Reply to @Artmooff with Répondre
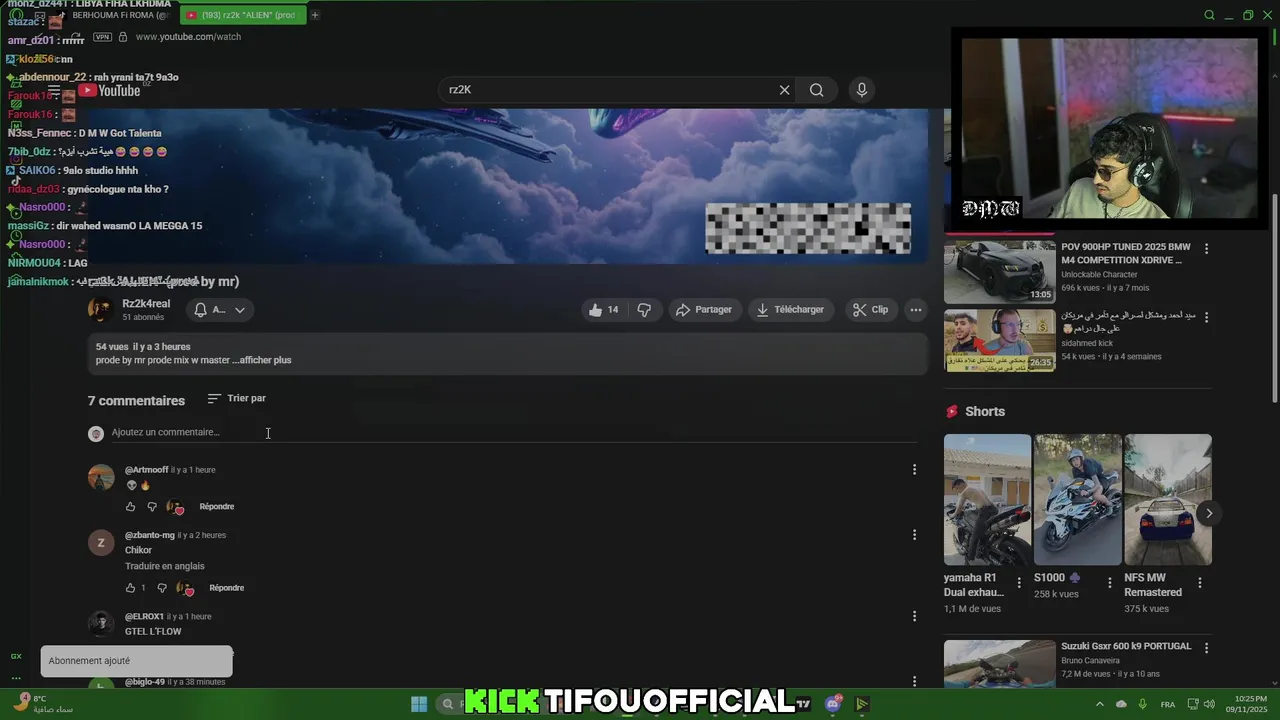Image resolution: width=1280 pixels, height=720 pixels. coord(217,507)
